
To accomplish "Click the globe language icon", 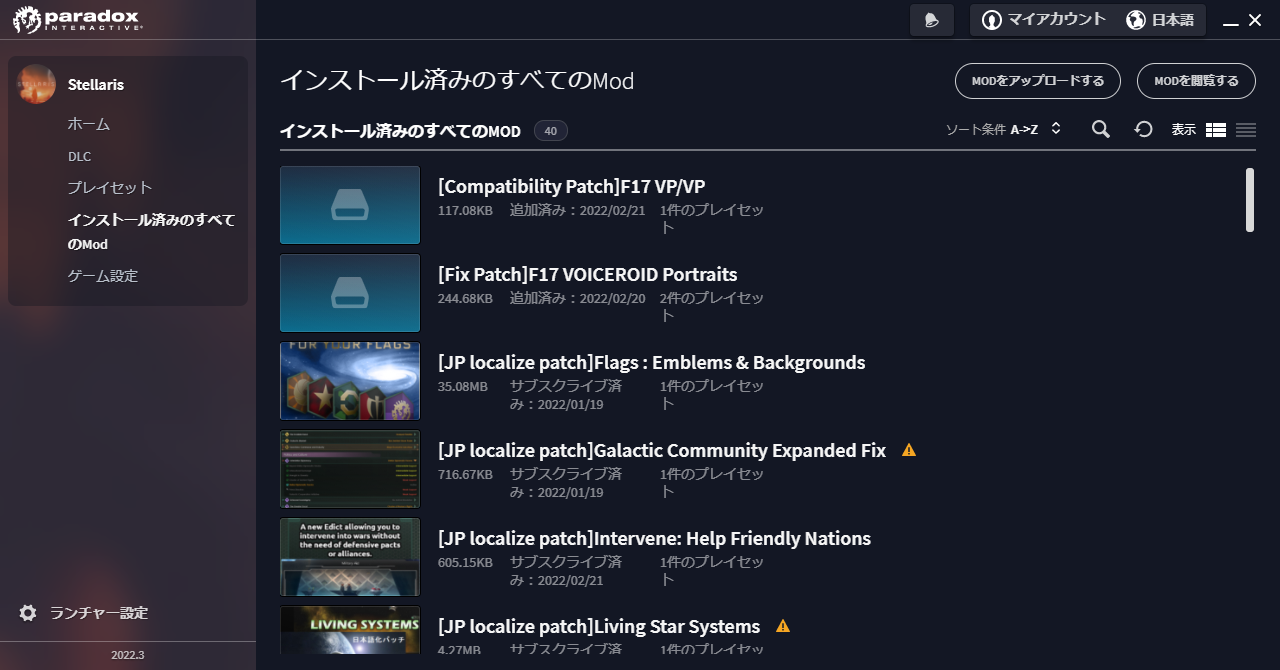I will [x=1136, y=20].
